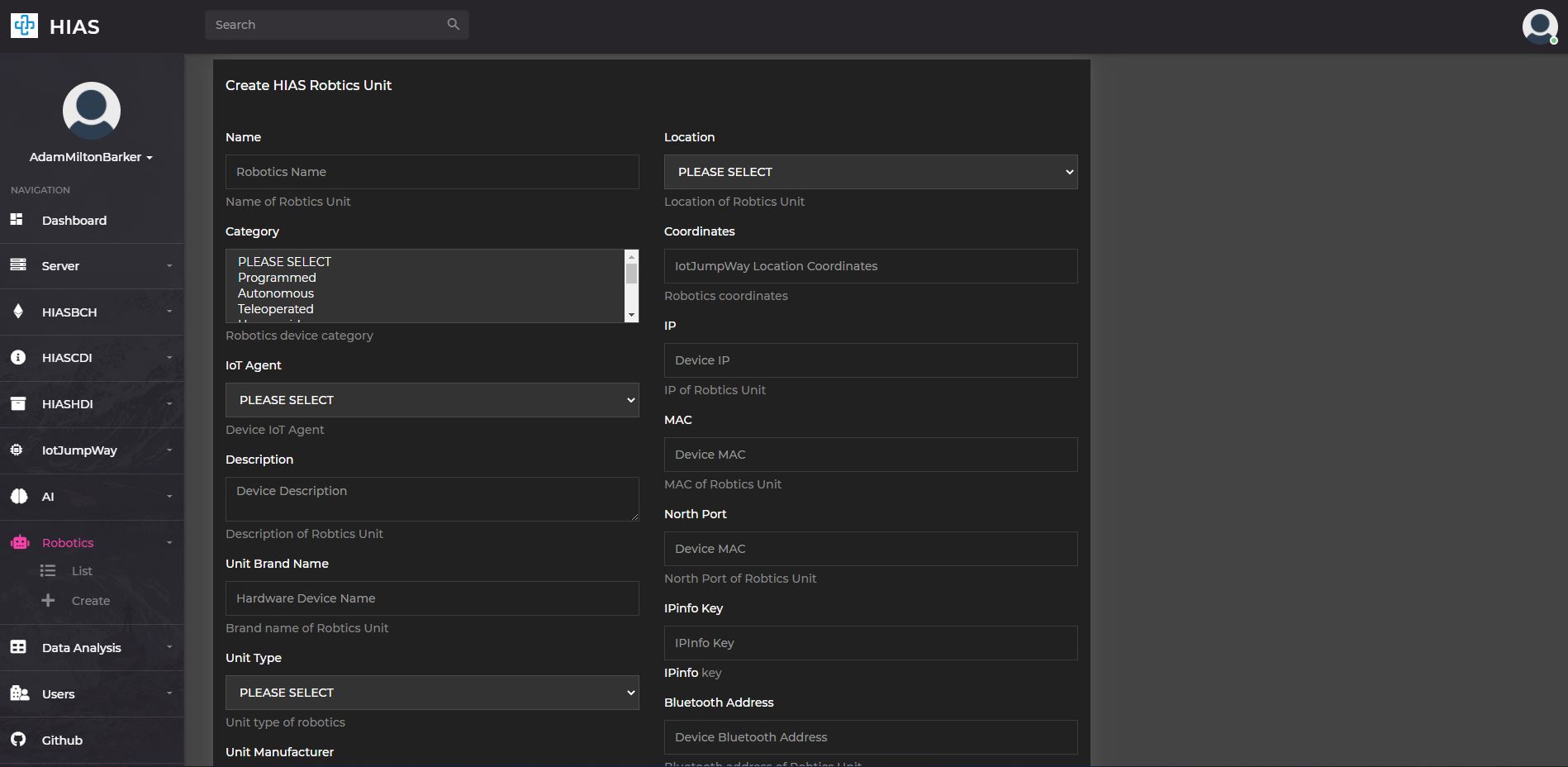Click the Data Analysis table icon
Viewport: 1568px width, 767px height.
click(x=18, y=646)
